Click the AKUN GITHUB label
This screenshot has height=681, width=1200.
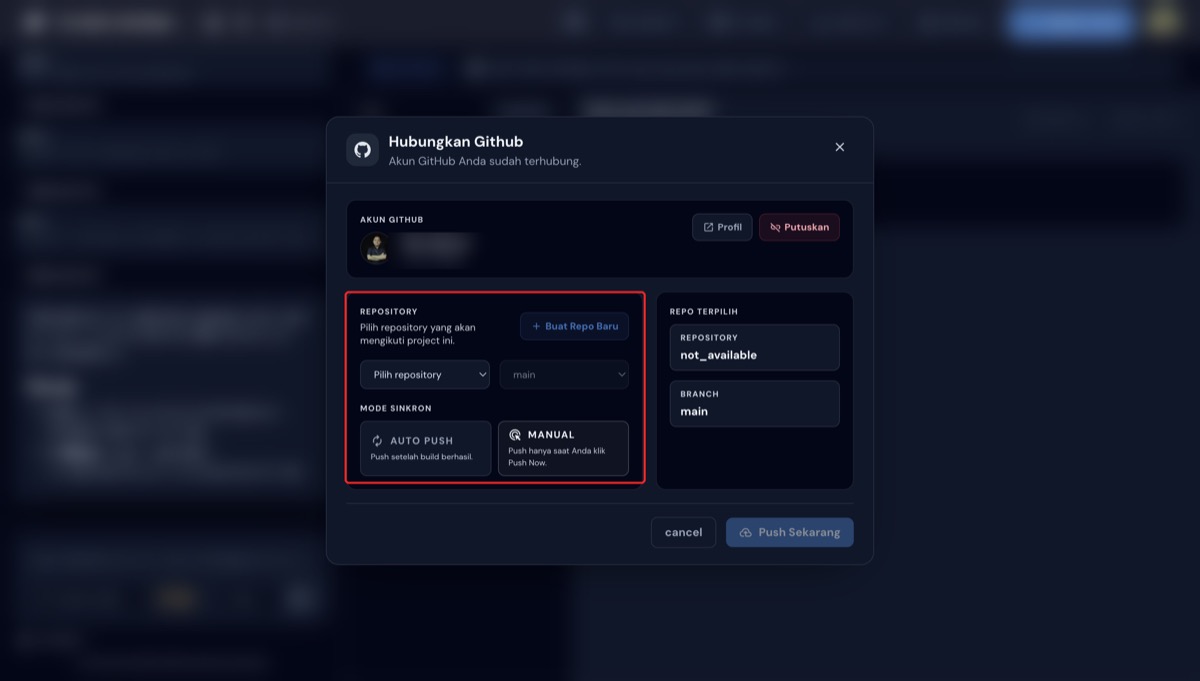(391, 220)
